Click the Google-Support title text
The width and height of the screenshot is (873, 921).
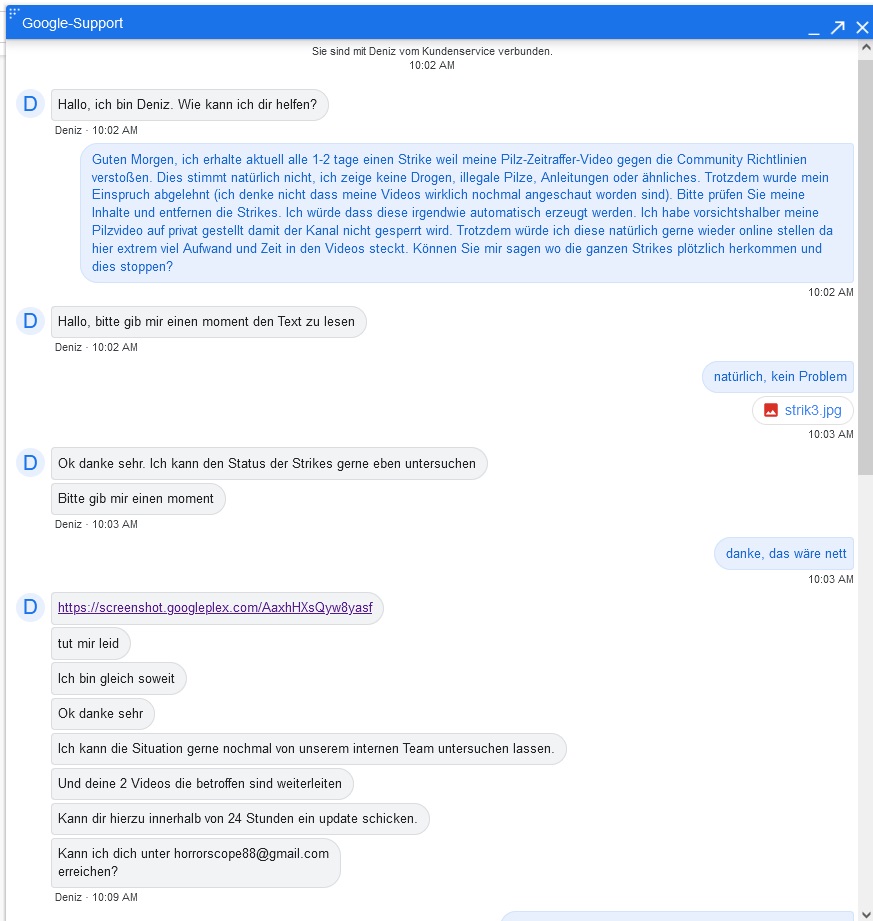coord(73,23)
